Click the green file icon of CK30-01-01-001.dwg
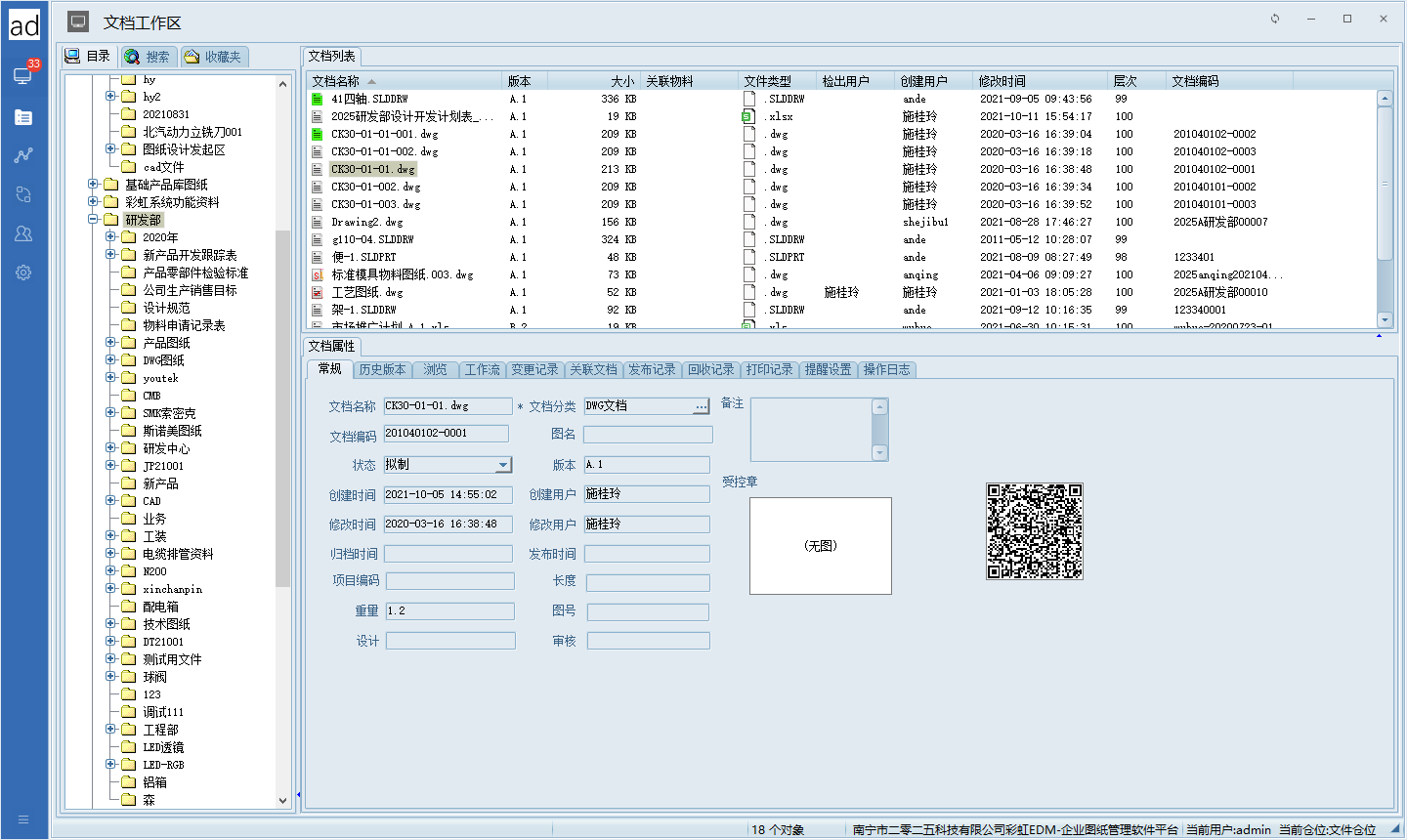 coord(317,134)
